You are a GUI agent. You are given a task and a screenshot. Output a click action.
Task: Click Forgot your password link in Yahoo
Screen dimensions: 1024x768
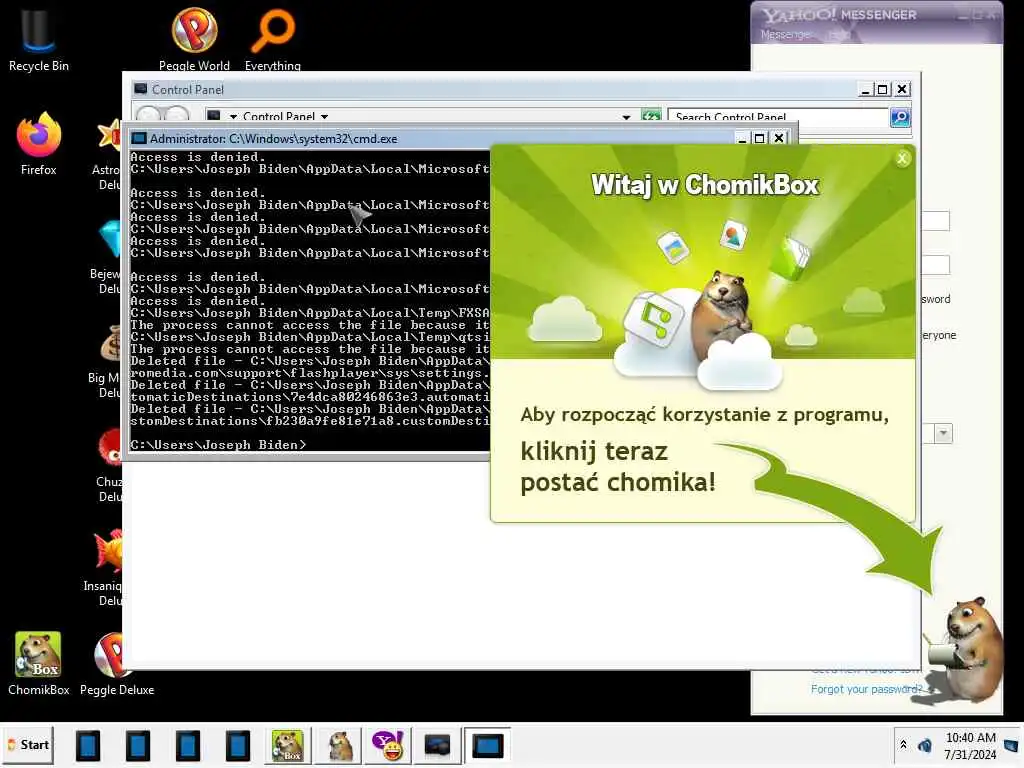point(866,689)
